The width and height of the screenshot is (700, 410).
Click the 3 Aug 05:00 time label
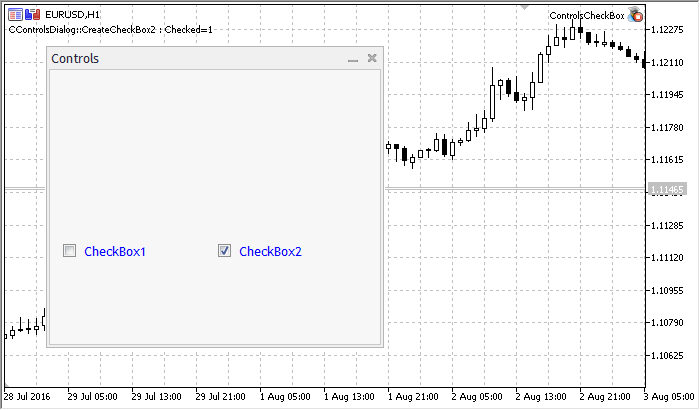pos(669,396)
